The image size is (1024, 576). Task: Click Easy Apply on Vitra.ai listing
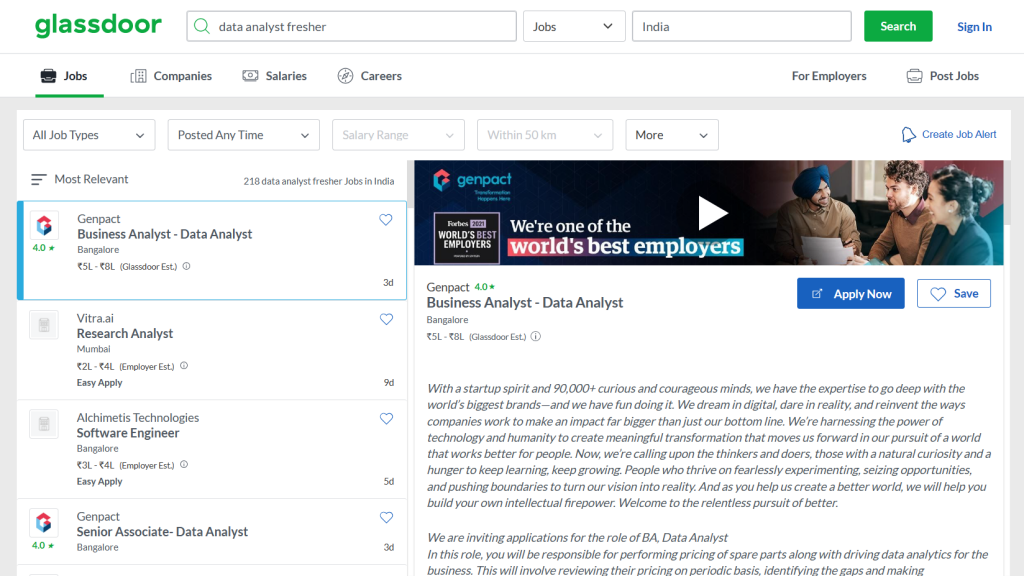tap(99, 383)
